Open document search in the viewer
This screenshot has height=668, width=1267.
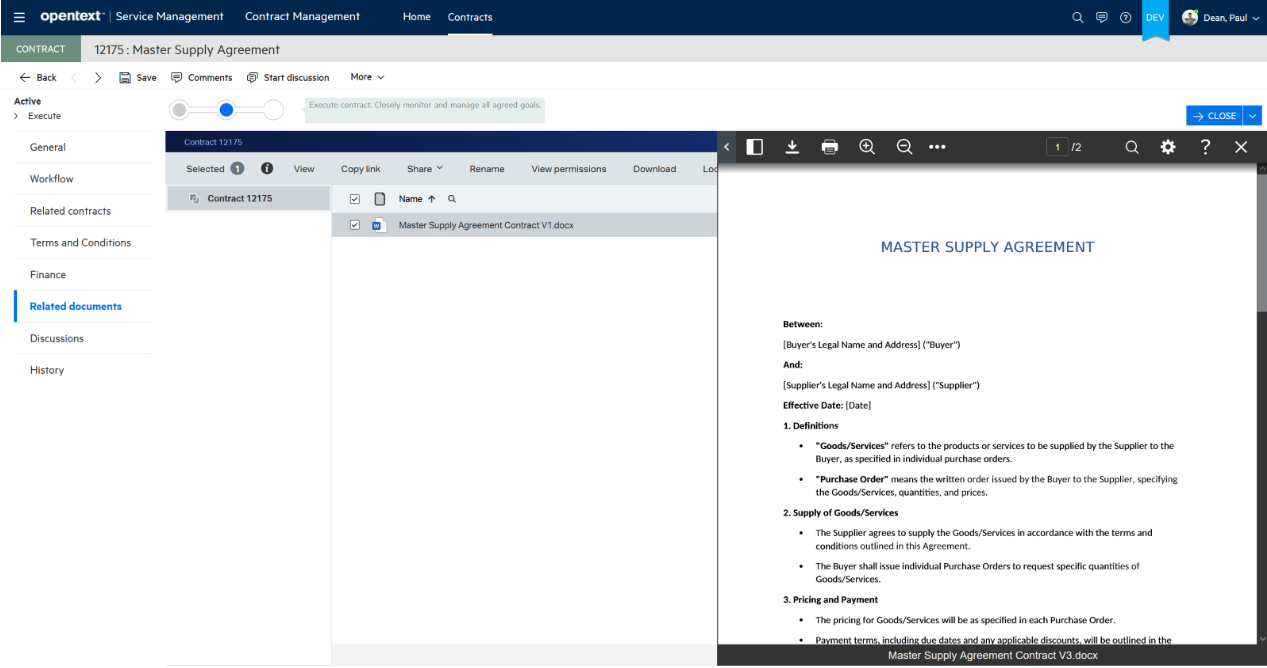point(1131,147)
